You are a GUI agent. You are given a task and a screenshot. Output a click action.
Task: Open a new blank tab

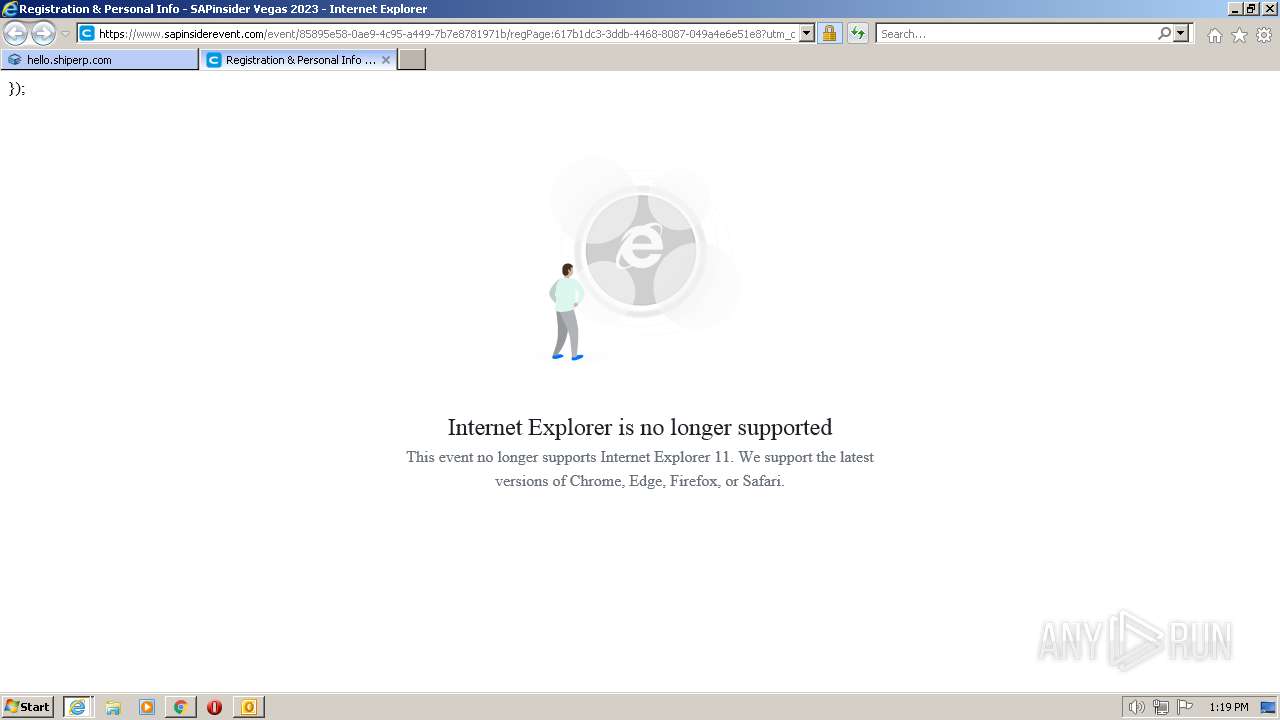[x=412, y=60]
